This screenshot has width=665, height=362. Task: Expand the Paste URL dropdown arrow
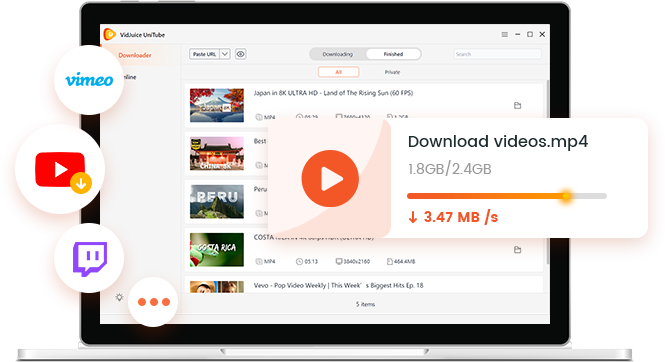(x=225, y=54)
